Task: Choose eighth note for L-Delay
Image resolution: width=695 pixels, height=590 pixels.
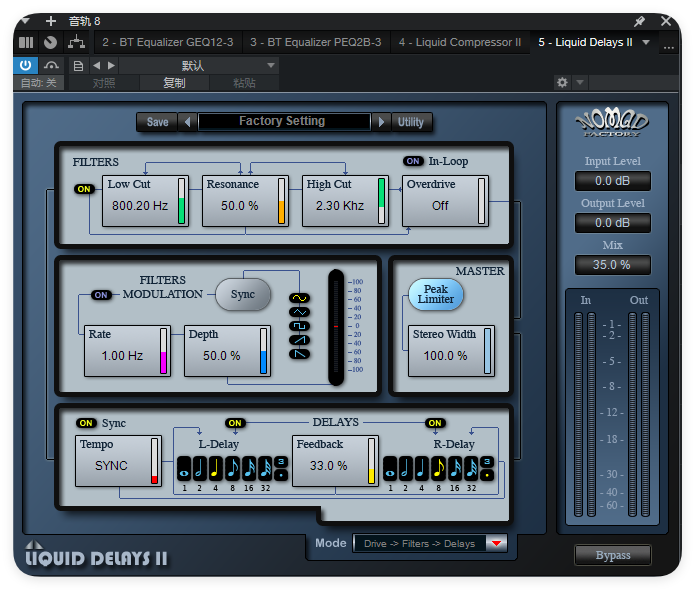Action: 232,469
